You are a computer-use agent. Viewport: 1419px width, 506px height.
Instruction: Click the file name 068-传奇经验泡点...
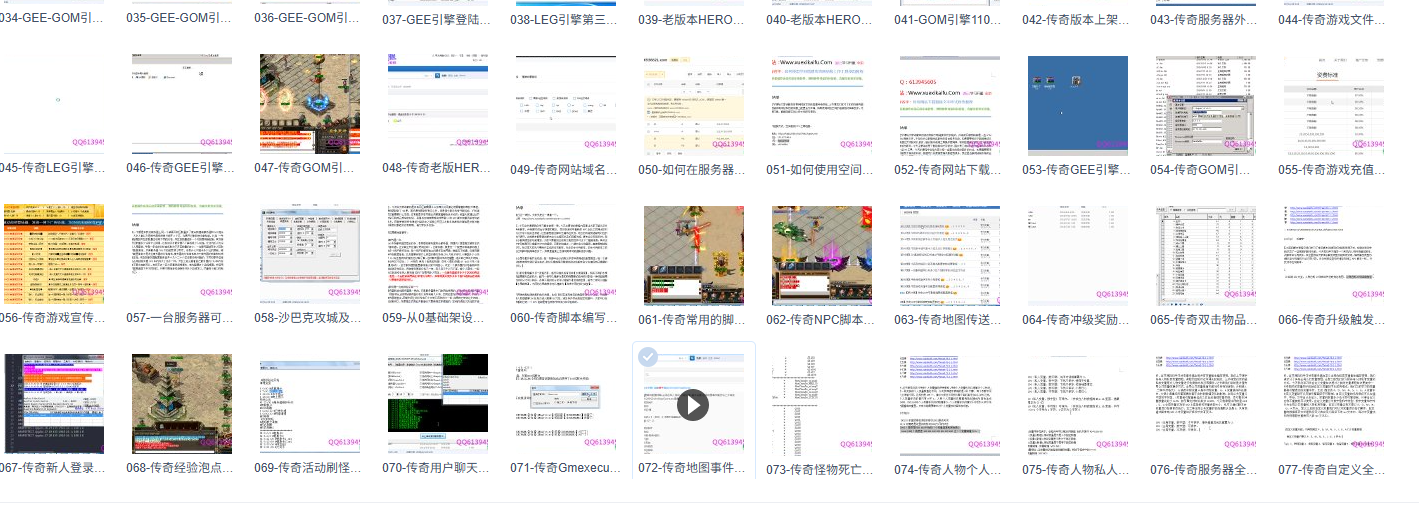coord(180,468)
